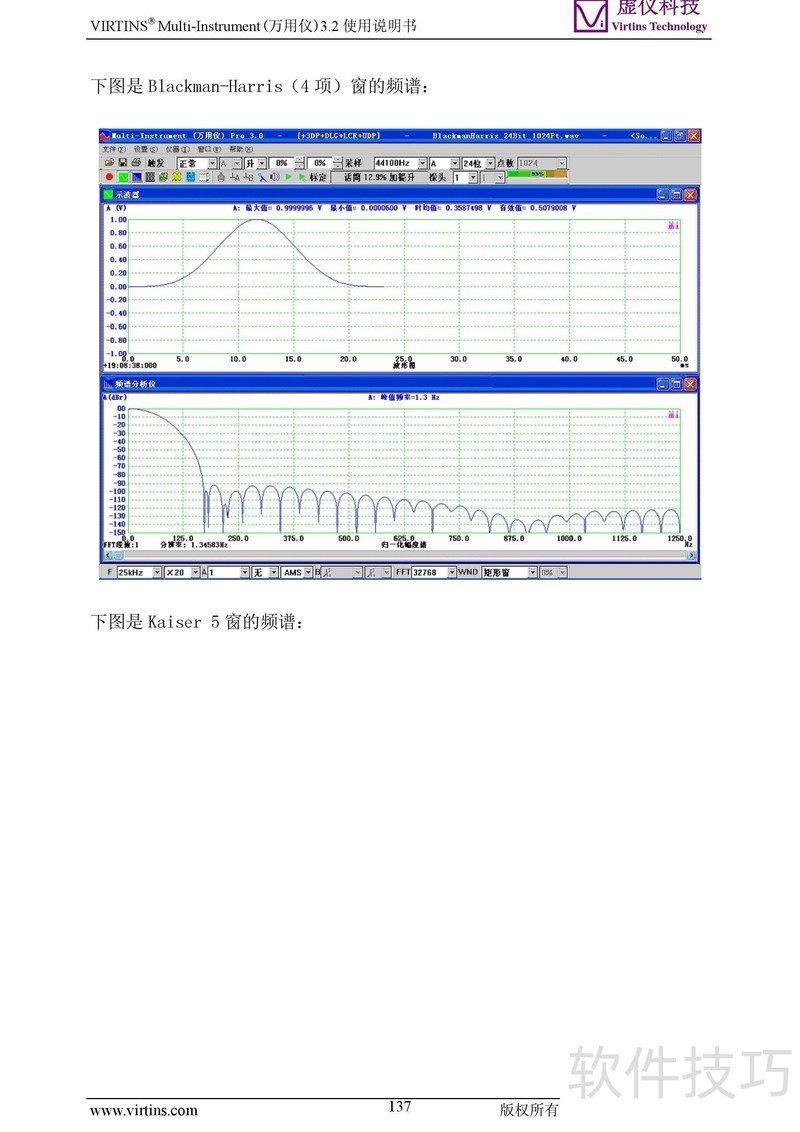Click the save floppy disk icon
Image resolution: width=800 pixels, height=1132 pixels.
tap(122, 163)
